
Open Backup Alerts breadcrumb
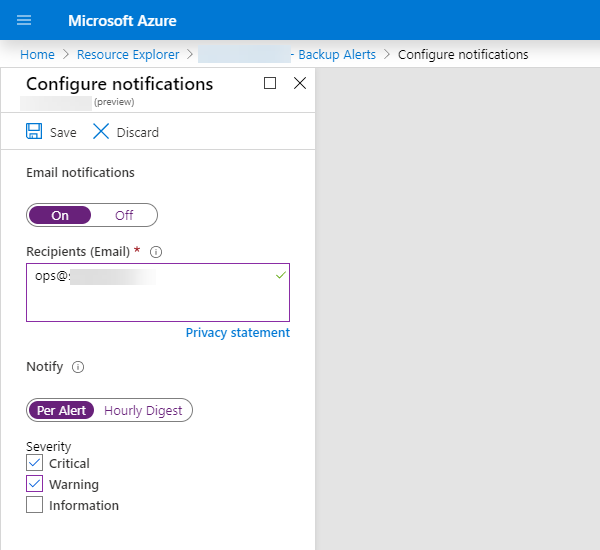[337, 55]
